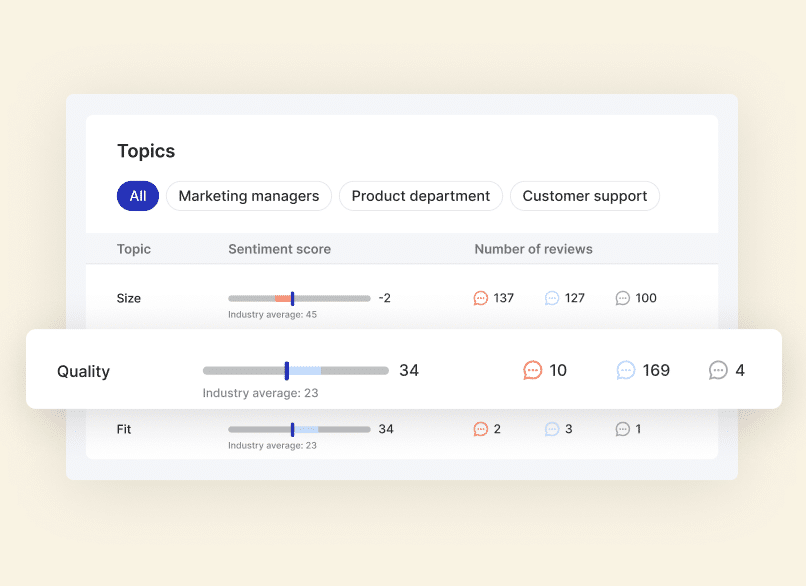This screenshot has height=586, width=806.
Task: Click the red negative reviews icon in Quality row
Action: pyautogui.click(x=533, y=371)
